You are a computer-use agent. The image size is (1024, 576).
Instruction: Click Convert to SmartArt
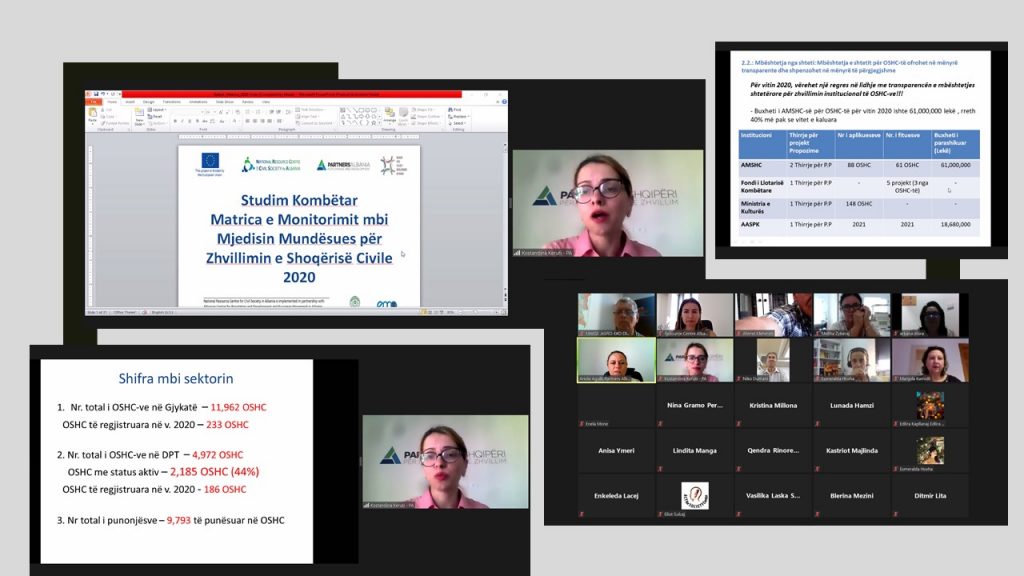coord(315,123)
